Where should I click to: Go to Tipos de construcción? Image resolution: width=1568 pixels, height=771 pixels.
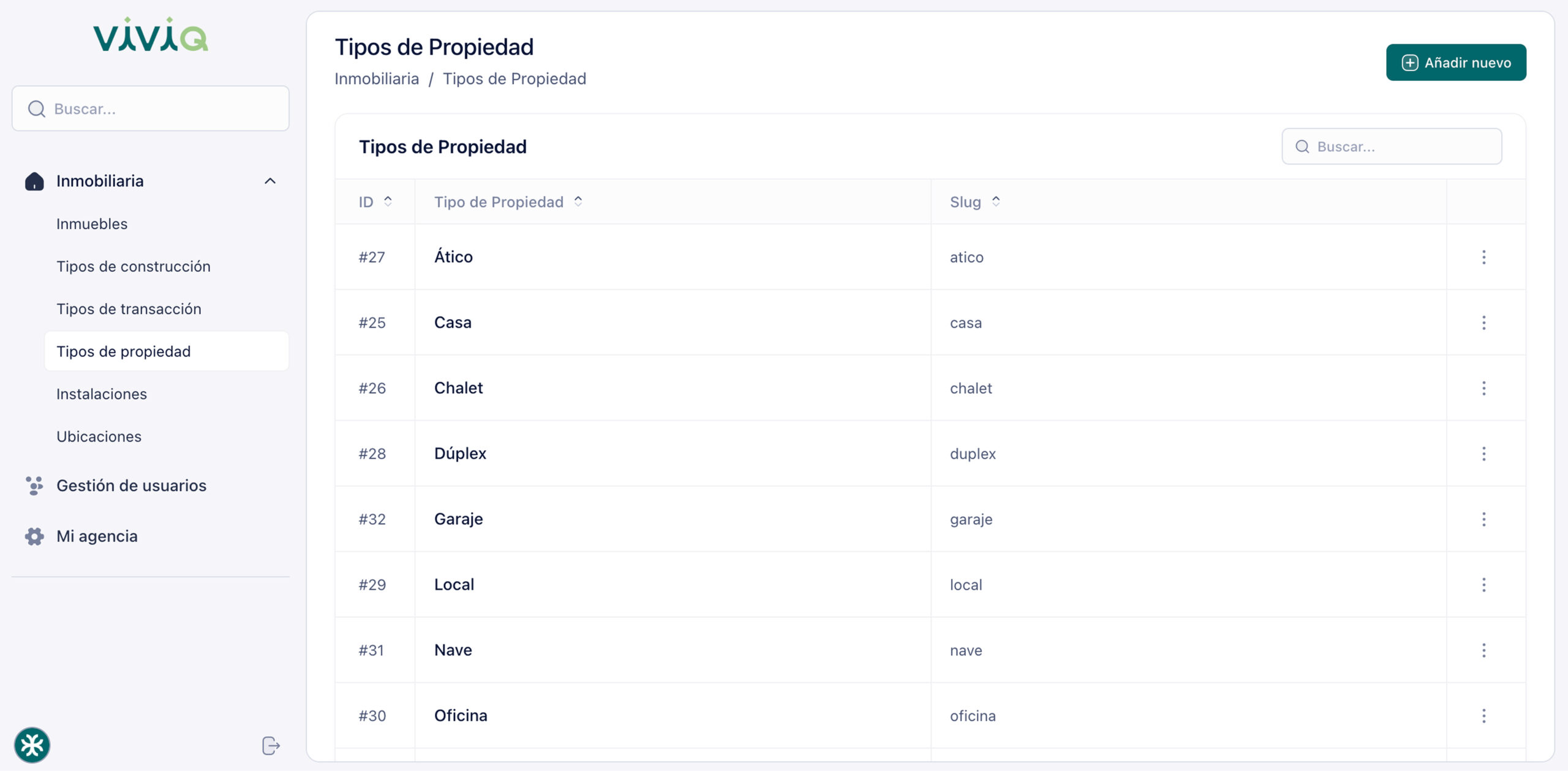point(134,266)
